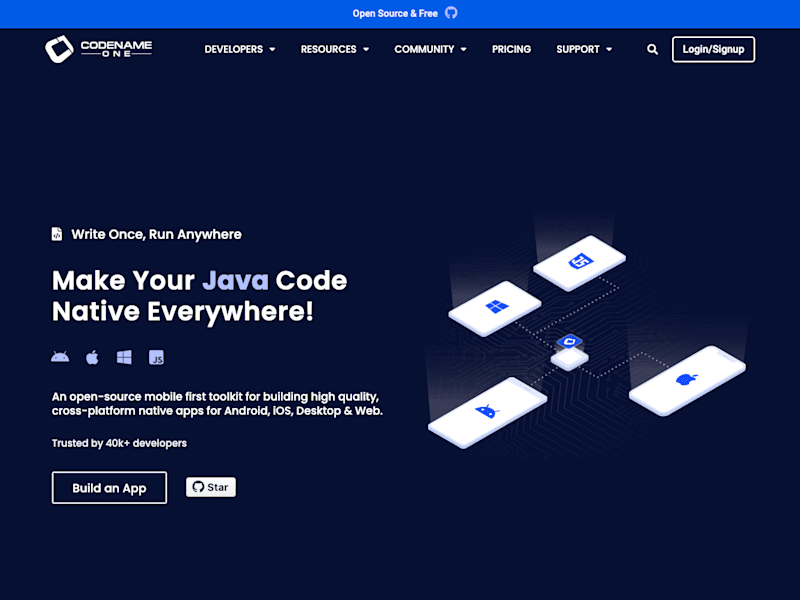Click the Apple phone in illustration
800x600 pixels.
[x=687, y=380]
